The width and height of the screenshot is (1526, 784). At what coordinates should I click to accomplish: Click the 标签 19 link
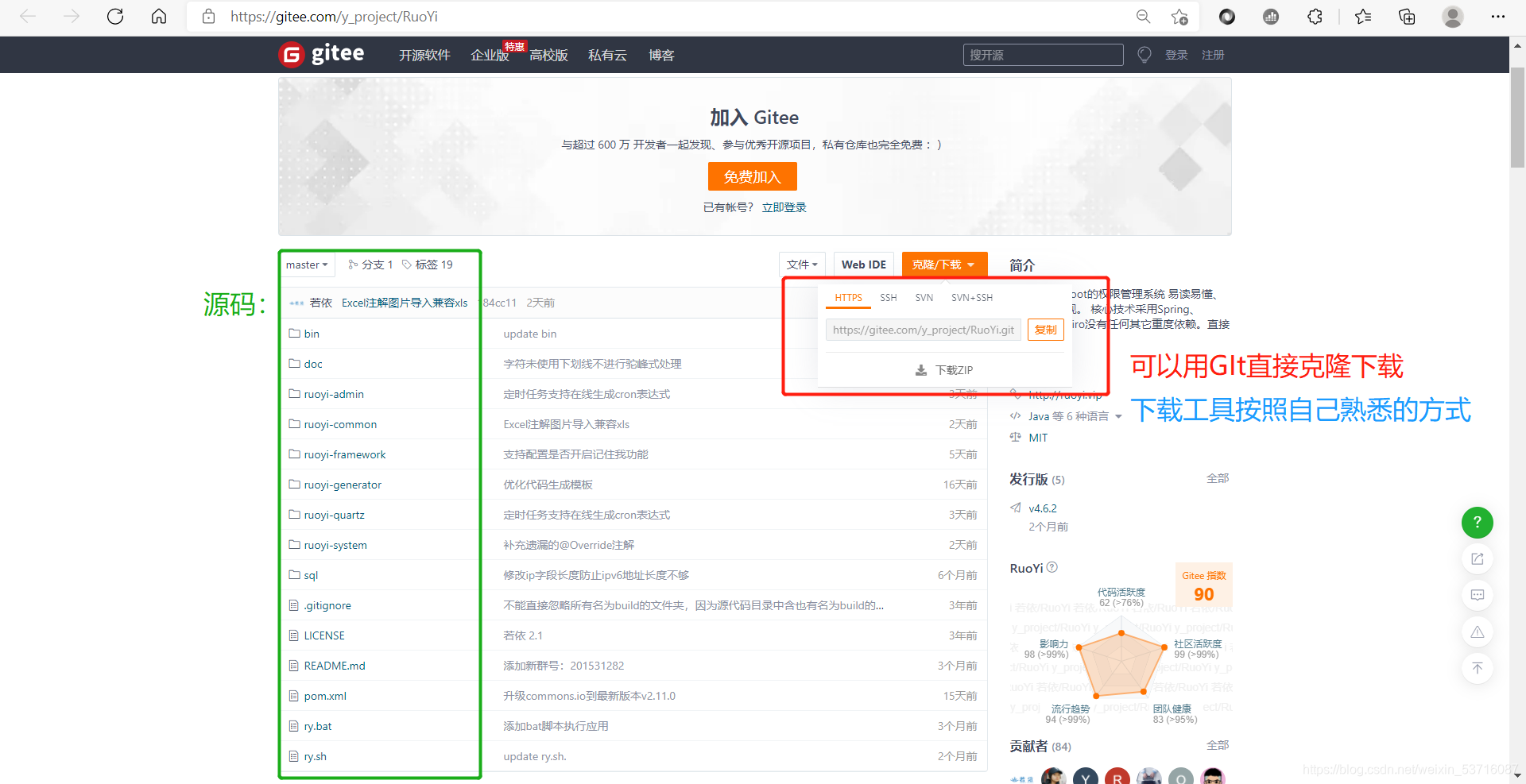(428, 265)
